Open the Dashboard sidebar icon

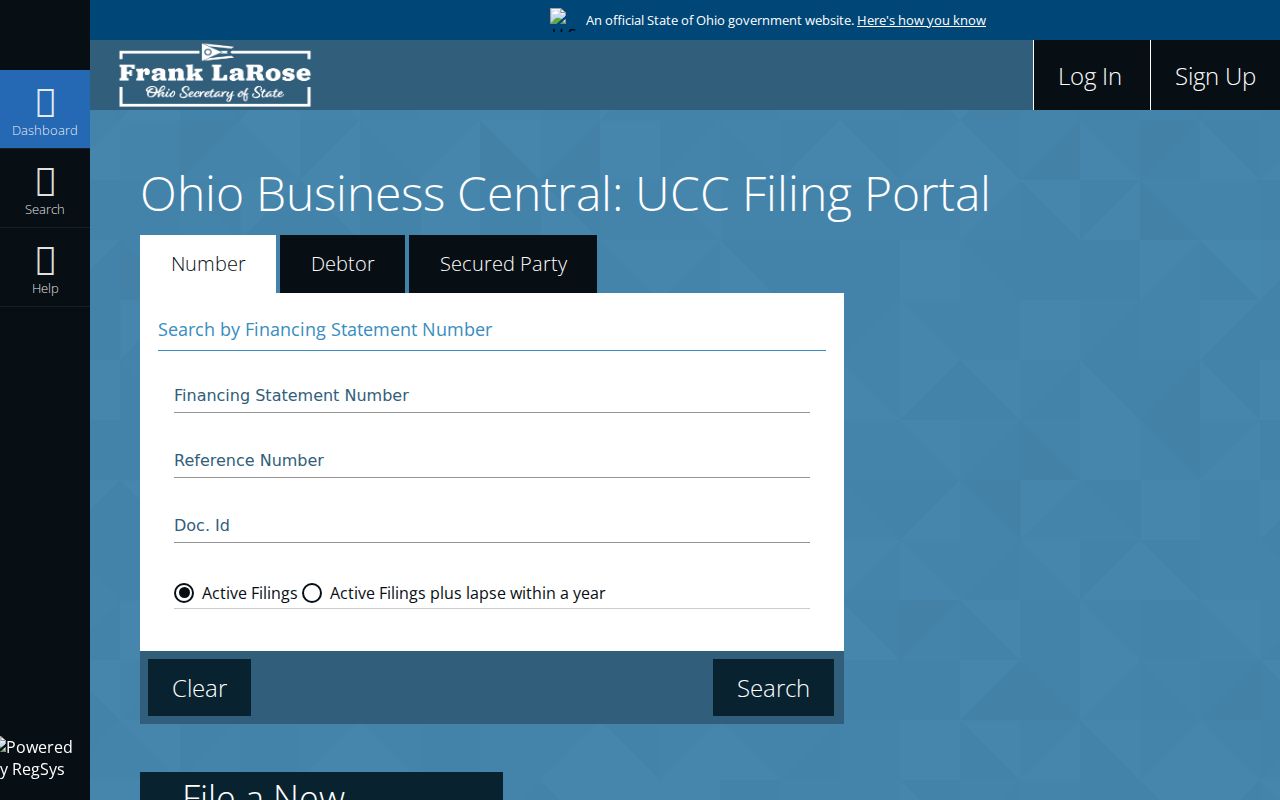(x=45, y=109)
